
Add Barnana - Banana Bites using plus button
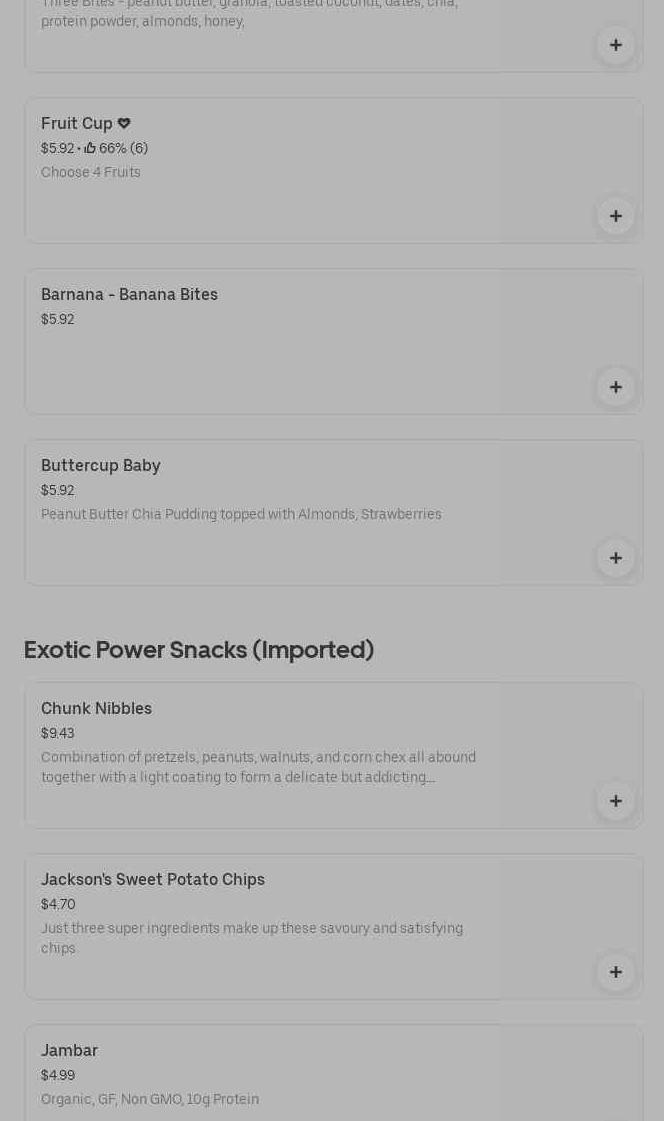point(615,387)
